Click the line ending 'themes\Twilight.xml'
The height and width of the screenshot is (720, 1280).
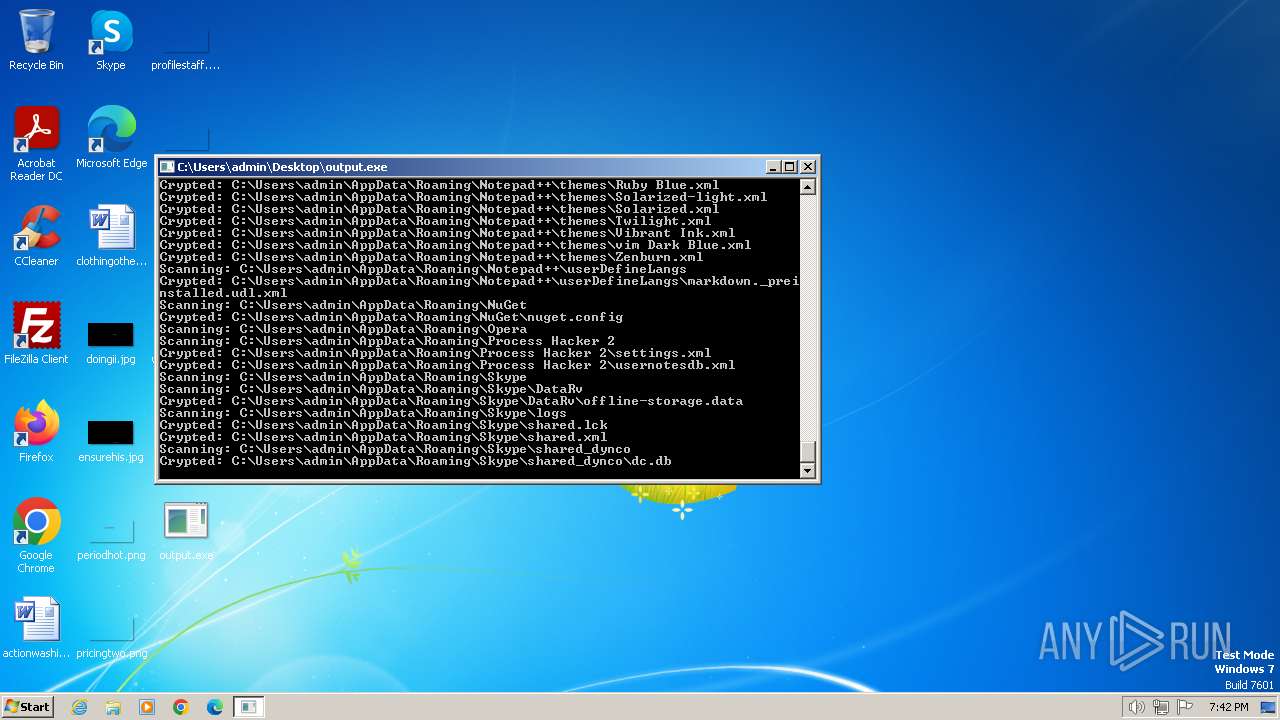435,221
